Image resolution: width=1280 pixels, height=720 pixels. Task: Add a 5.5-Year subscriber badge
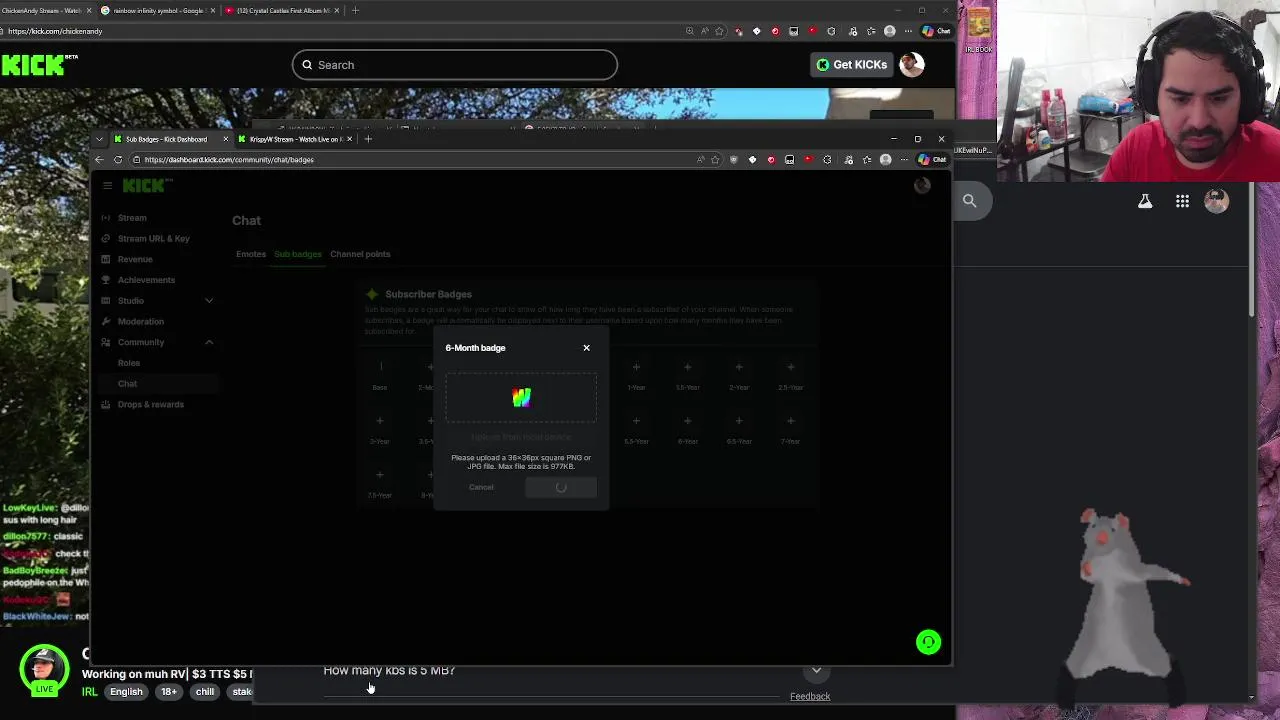pyautogui.click(x=636, y=421)
